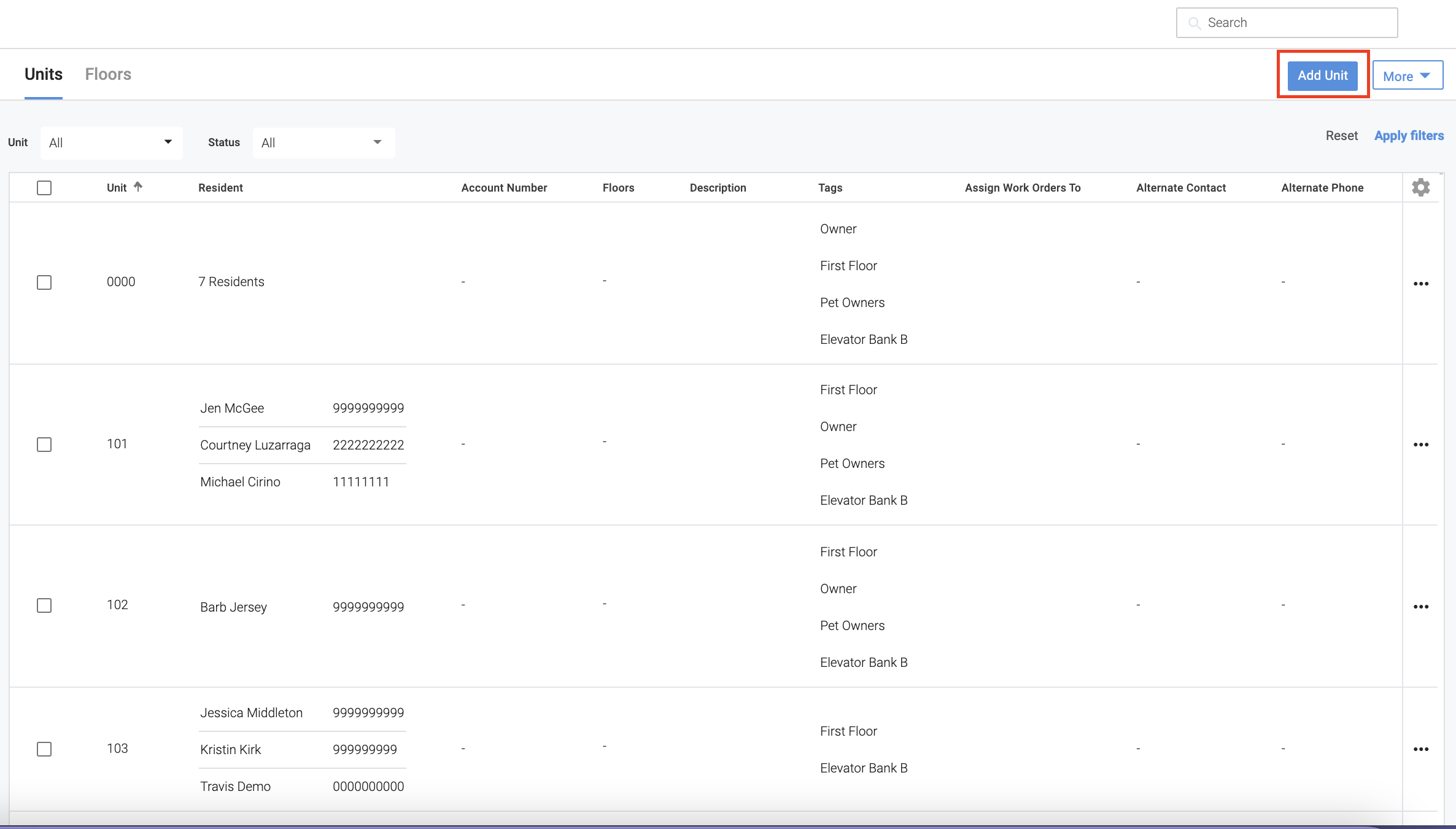Select the Units tab
This screenshot has width=1456, height=829.
coord(44,74)
